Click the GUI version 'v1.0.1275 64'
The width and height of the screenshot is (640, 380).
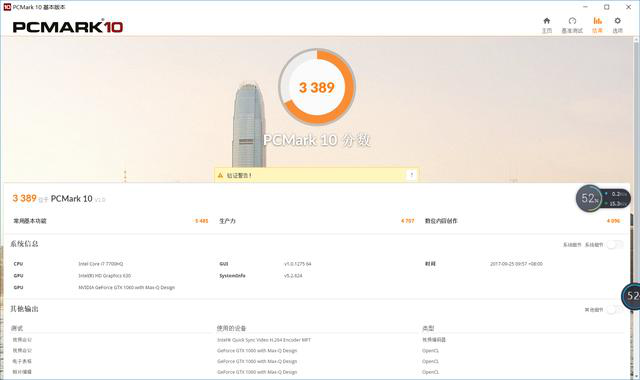click(298, 264)
